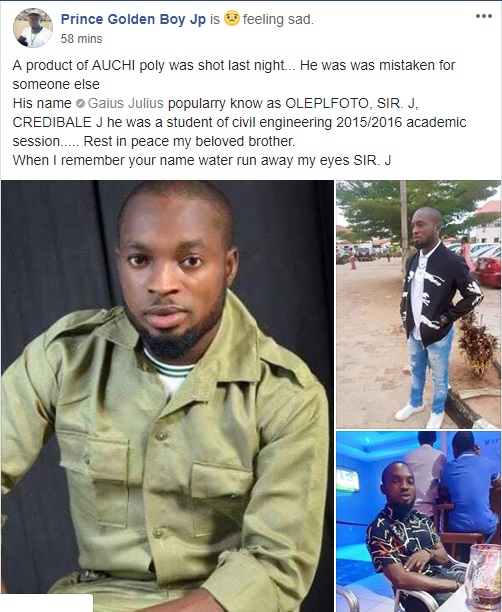Click the 'Rest in peace my beloved brother' sentence

189,141
